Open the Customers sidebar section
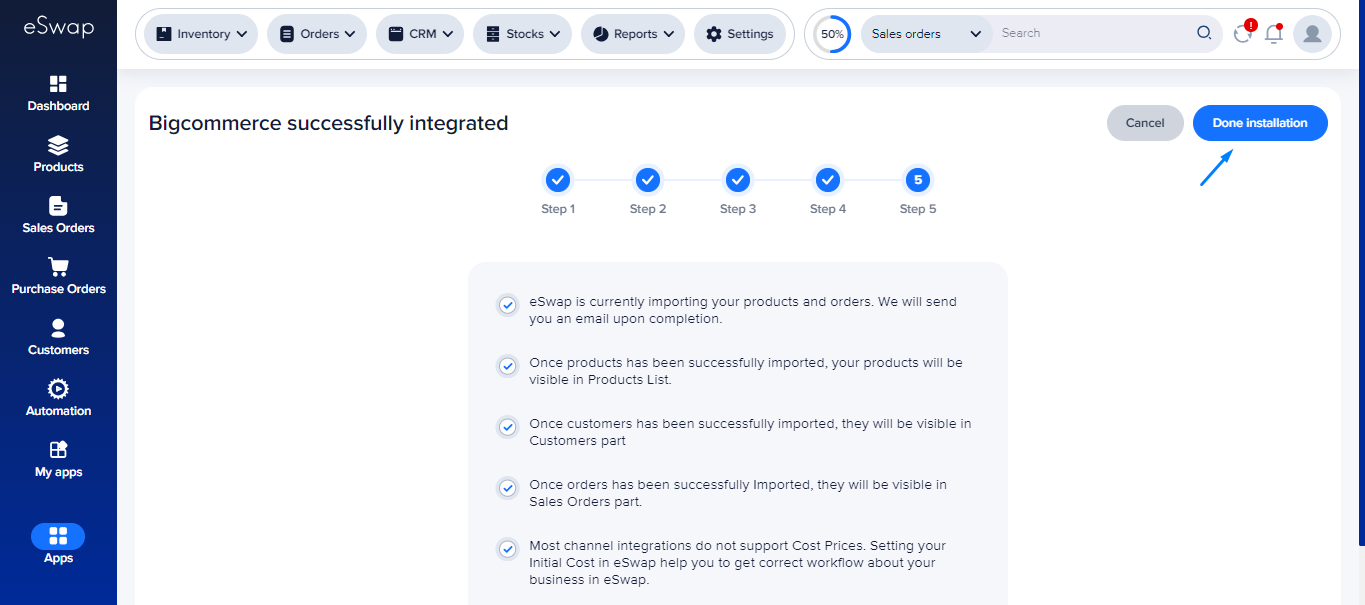 coord(58,329)
